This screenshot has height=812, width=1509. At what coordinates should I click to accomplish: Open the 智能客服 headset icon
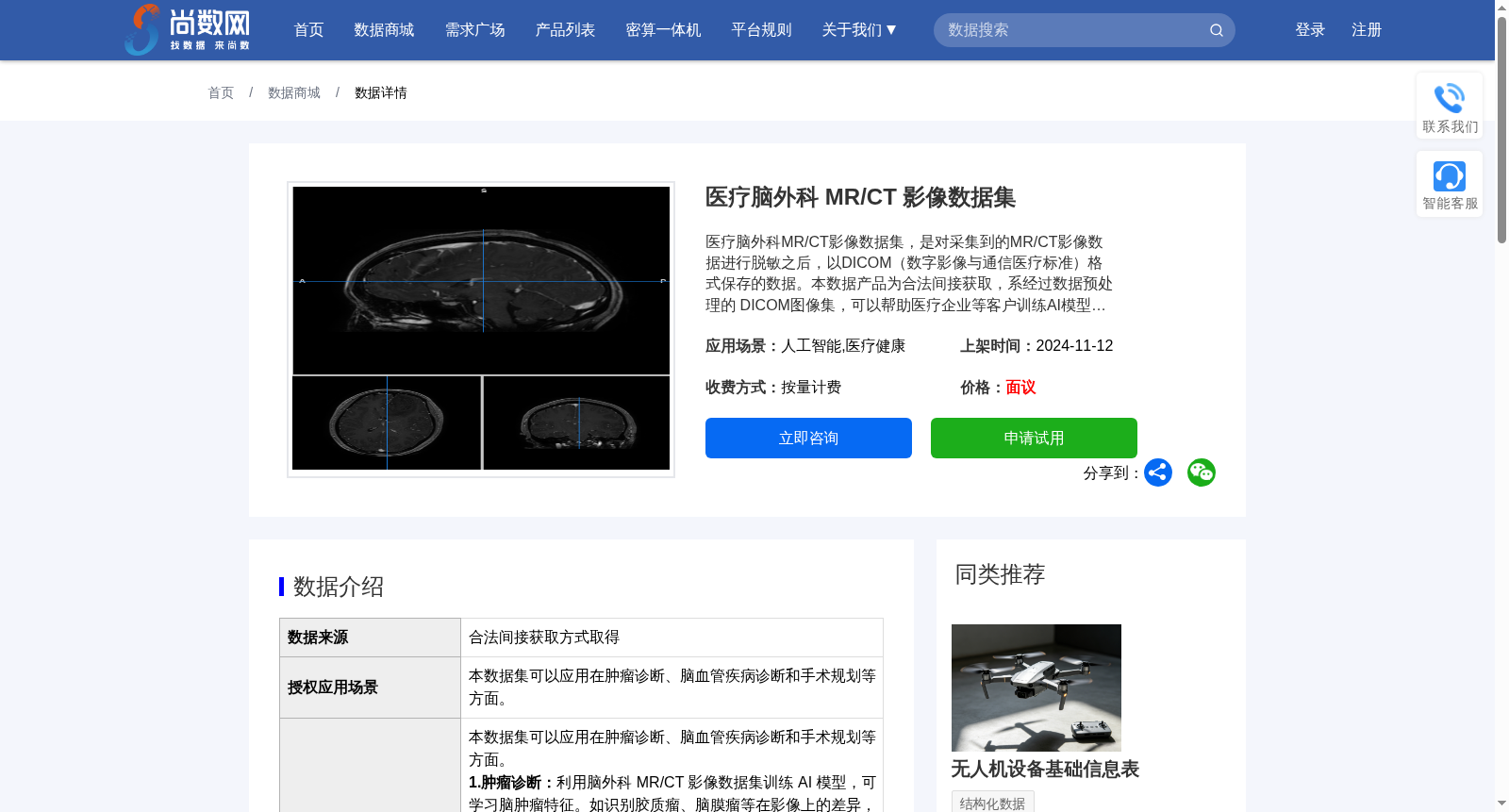[x=1450, y=176]
